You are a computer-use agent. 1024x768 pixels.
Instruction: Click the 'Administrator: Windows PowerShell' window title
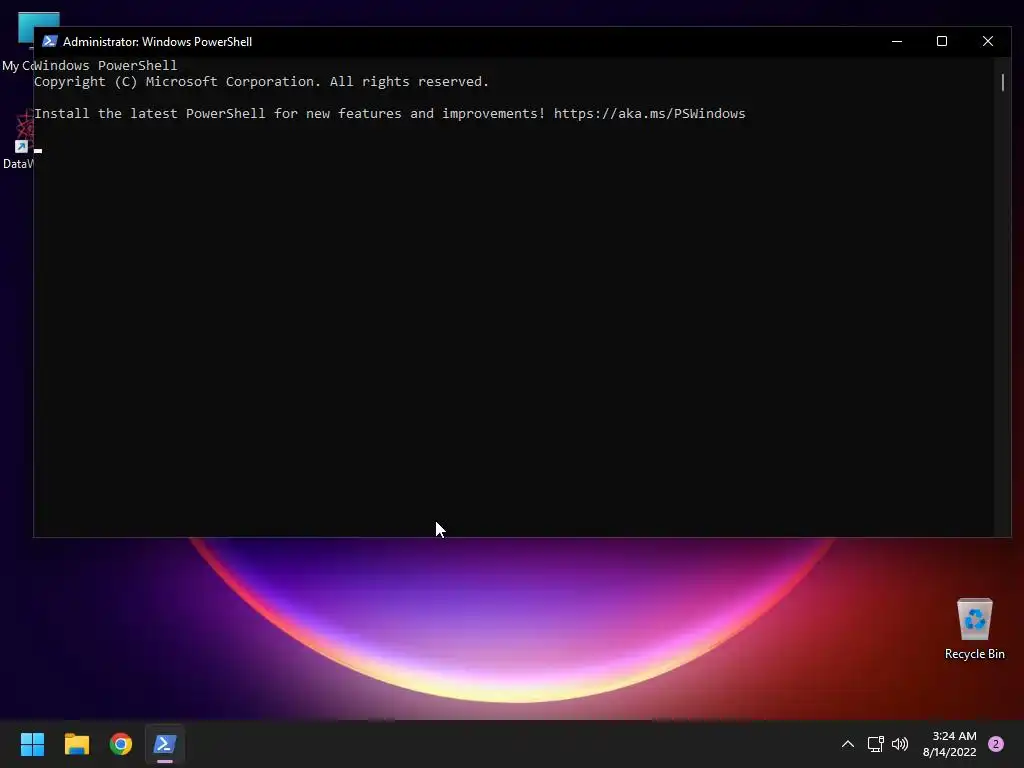157,42
